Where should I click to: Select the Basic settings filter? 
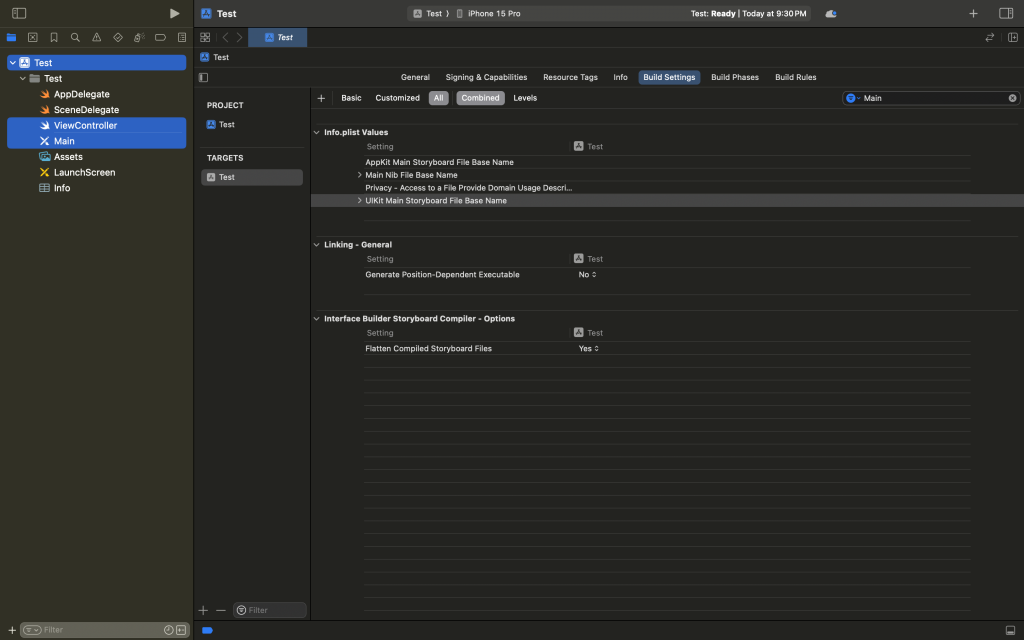tap(351, 98)
